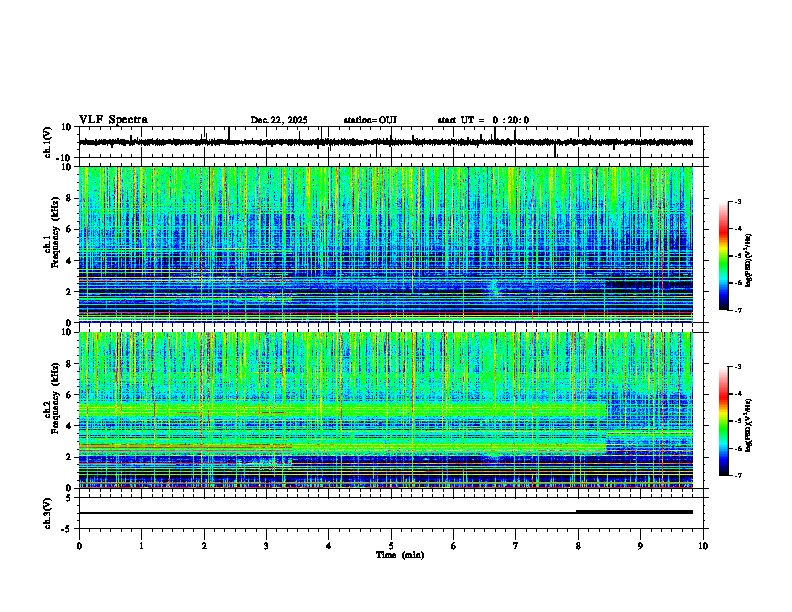
Task: Click the thickened ch.3 trace segment after 8 min
Action: pyautogui.click(x=634, y=512)
